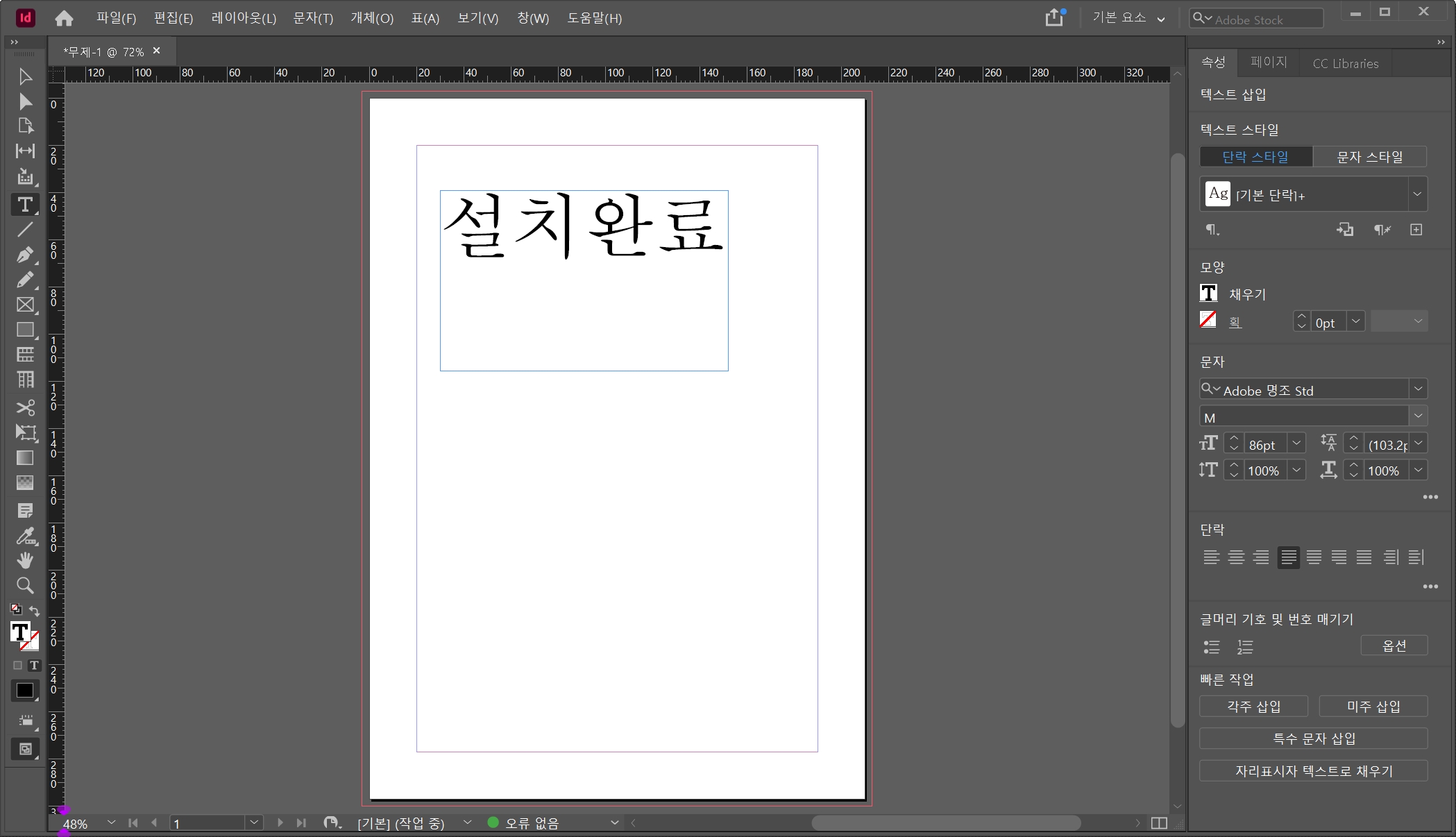This screenshot has height=837, width=1456.
Task: Click the 각주 삽입 button
Action: [1253, 707]
